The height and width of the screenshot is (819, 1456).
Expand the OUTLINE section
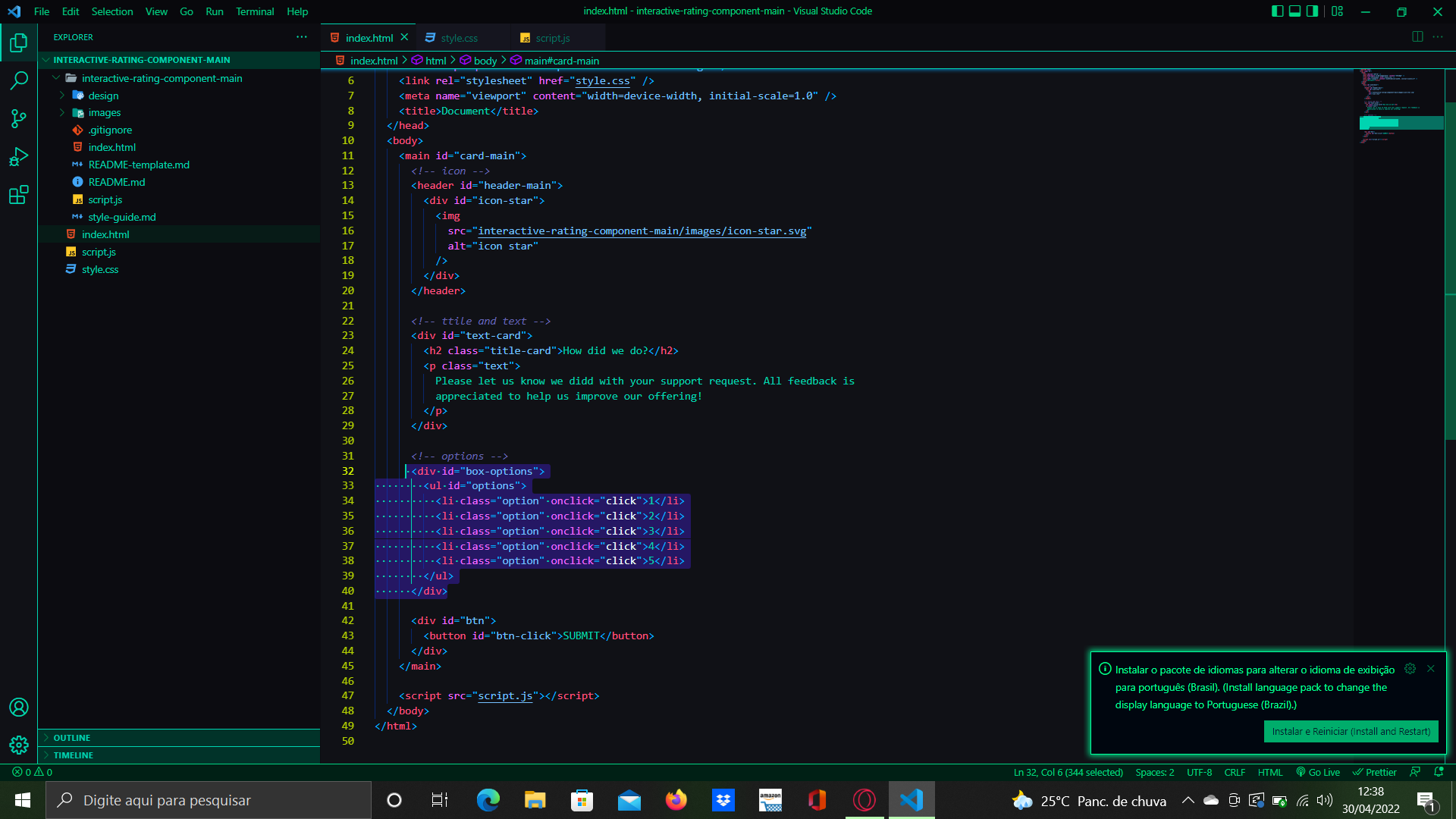[179, 738]
